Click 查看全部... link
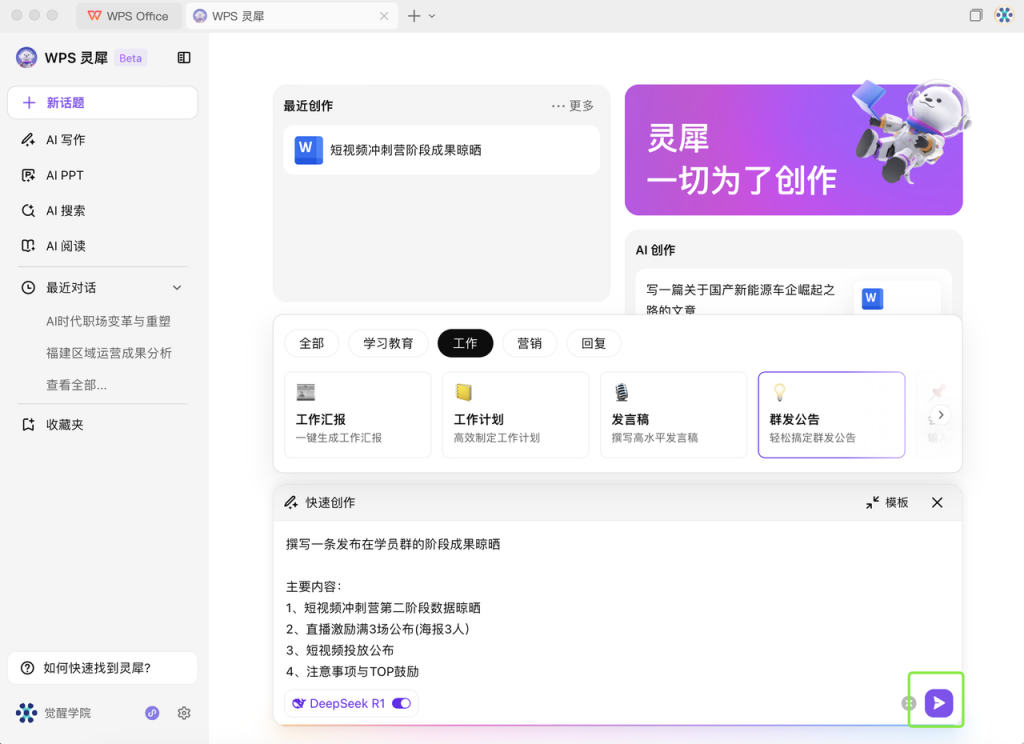Screen dimensions: 1024x744 (x=76, y=385)
